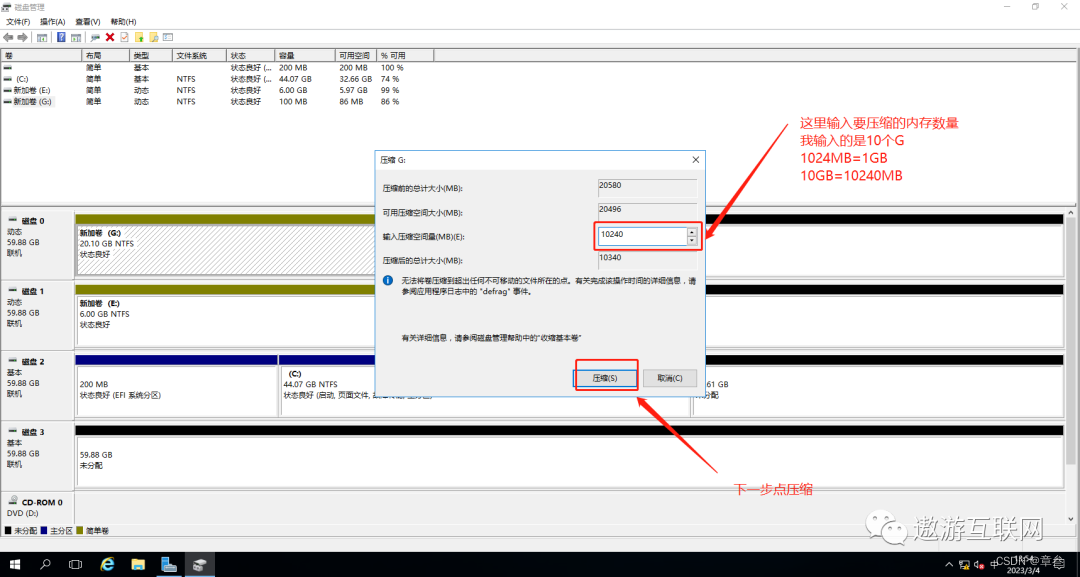The height and width of the screenshot is (577, 1080).
Task: Click the connect/refresh disk toolbar icon
Action: (95, 37)
